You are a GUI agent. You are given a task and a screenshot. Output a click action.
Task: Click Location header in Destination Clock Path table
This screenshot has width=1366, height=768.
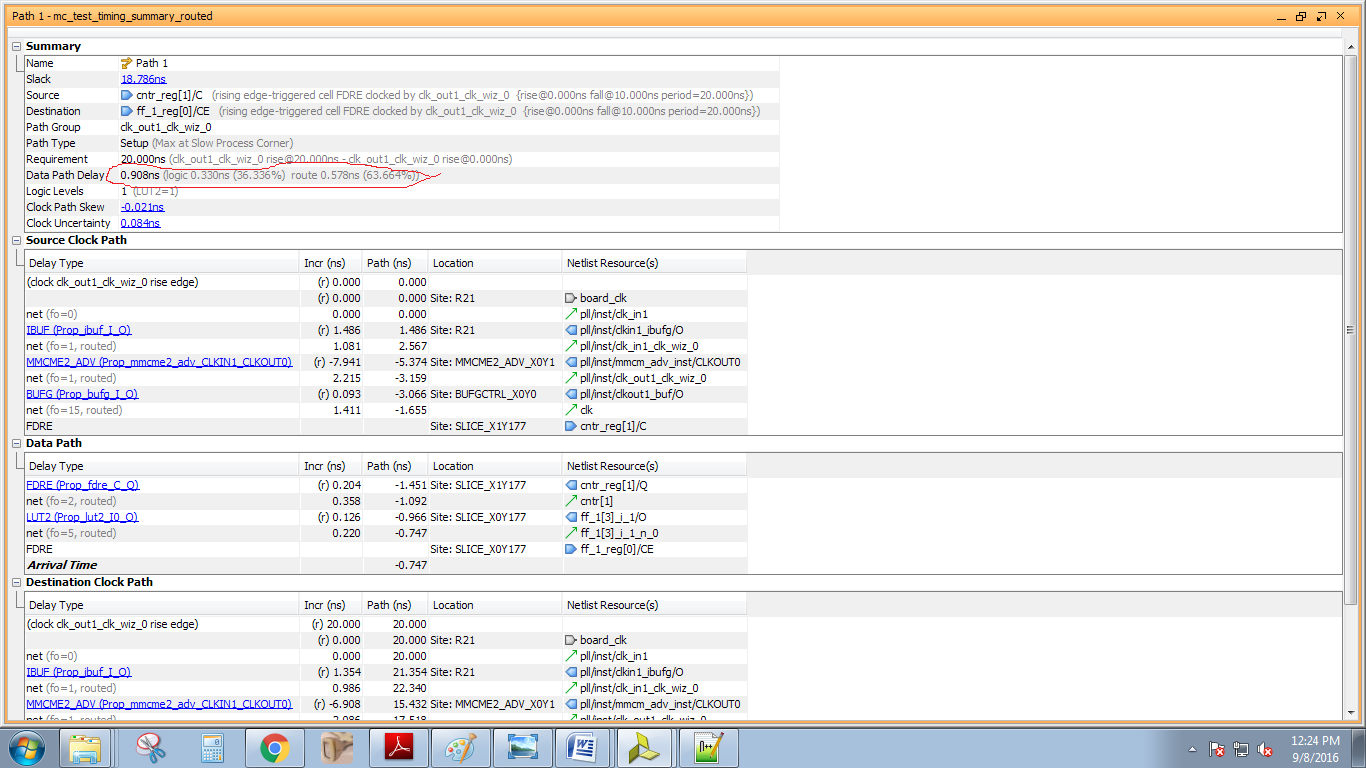tap(494, 605)
